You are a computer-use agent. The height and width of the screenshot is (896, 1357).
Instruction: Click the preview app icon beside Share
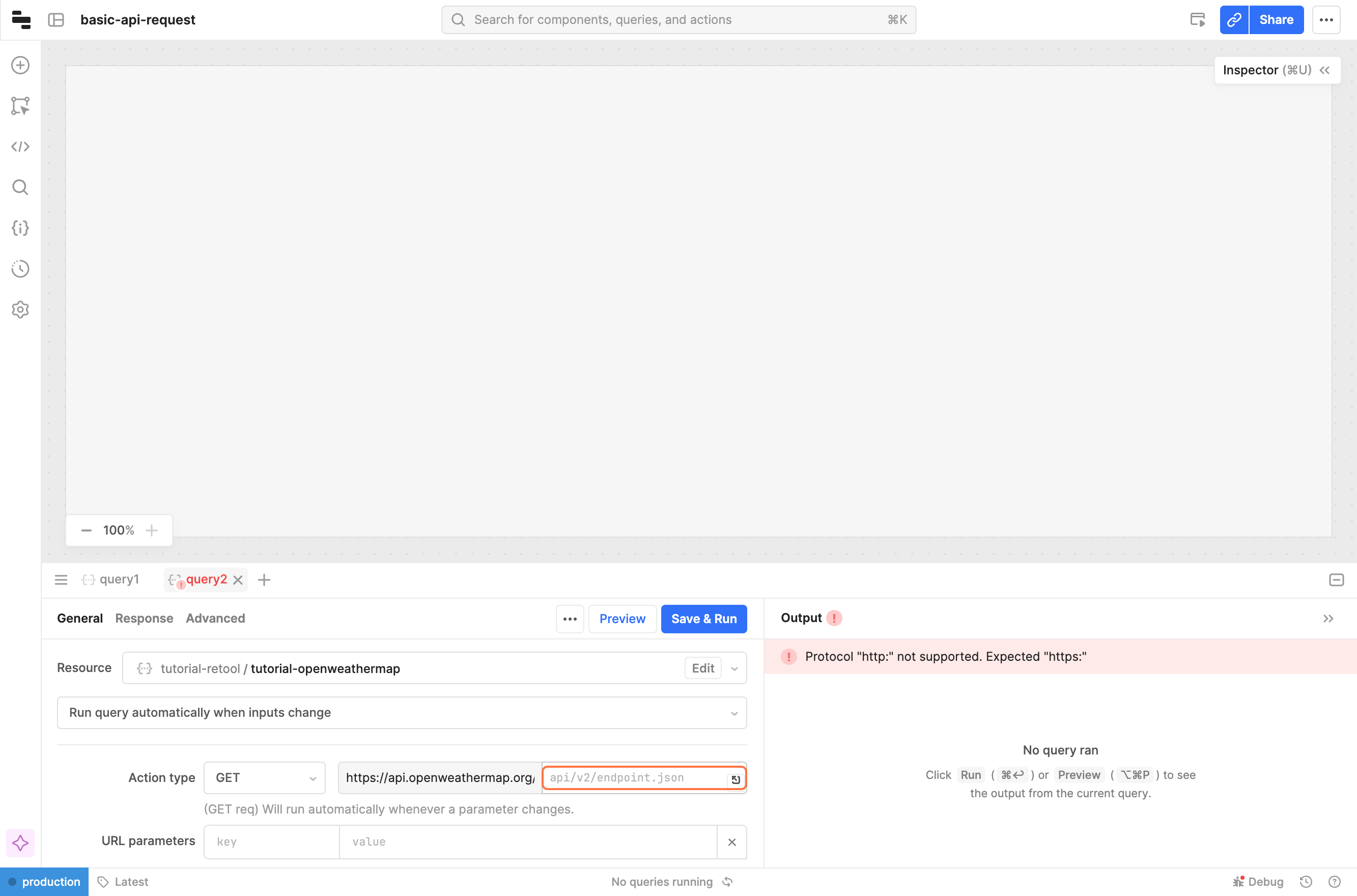coord(1198,20)
